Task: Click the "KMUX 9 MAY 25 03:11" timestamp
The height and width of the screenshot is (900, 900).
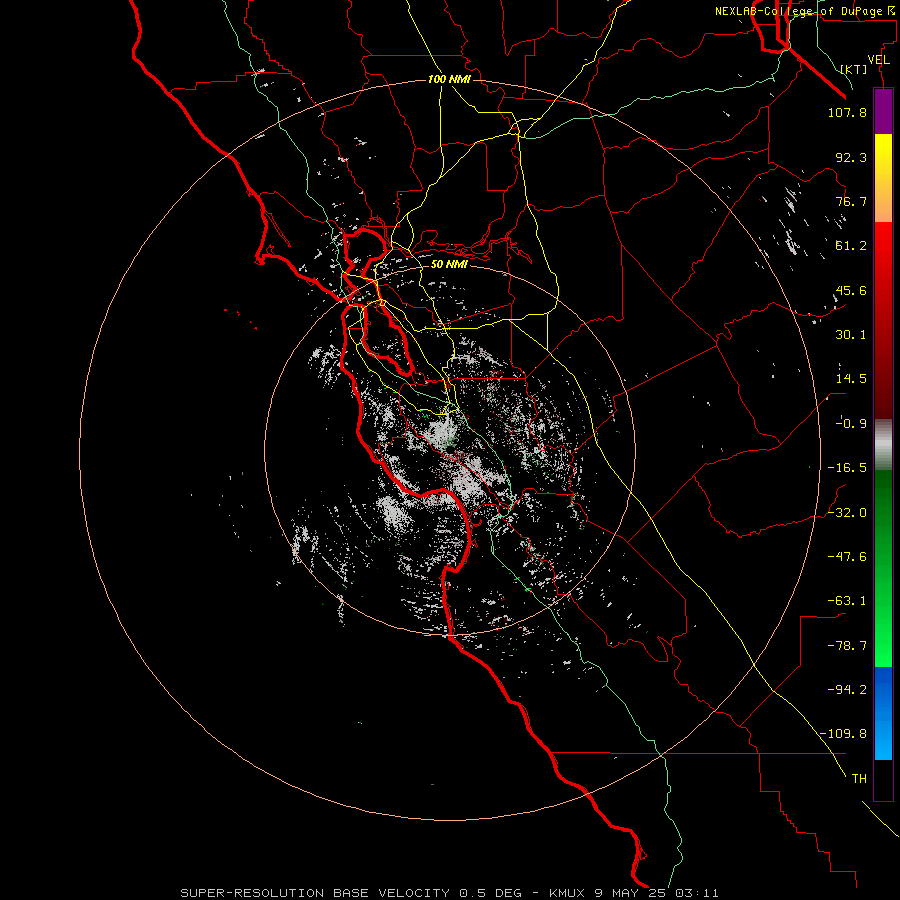Action: [634, 893]
